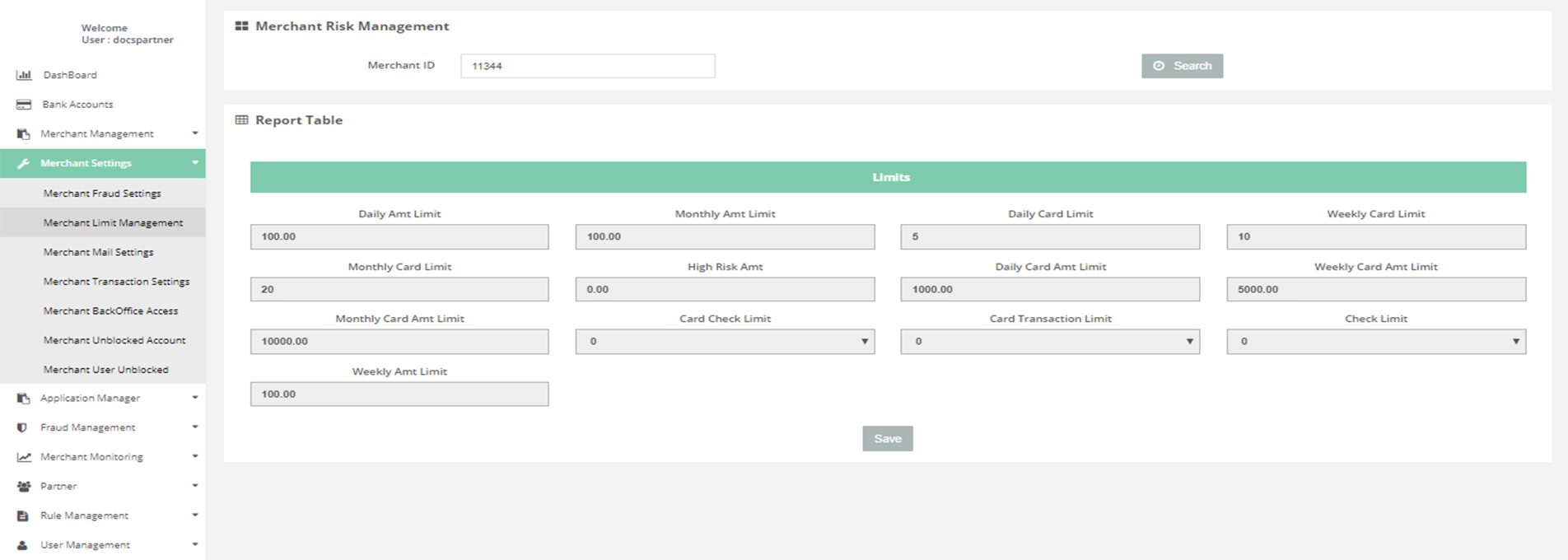Screen dimensions: 1568x560
Task: Click the Rule Management document icon
Action: 23,516
